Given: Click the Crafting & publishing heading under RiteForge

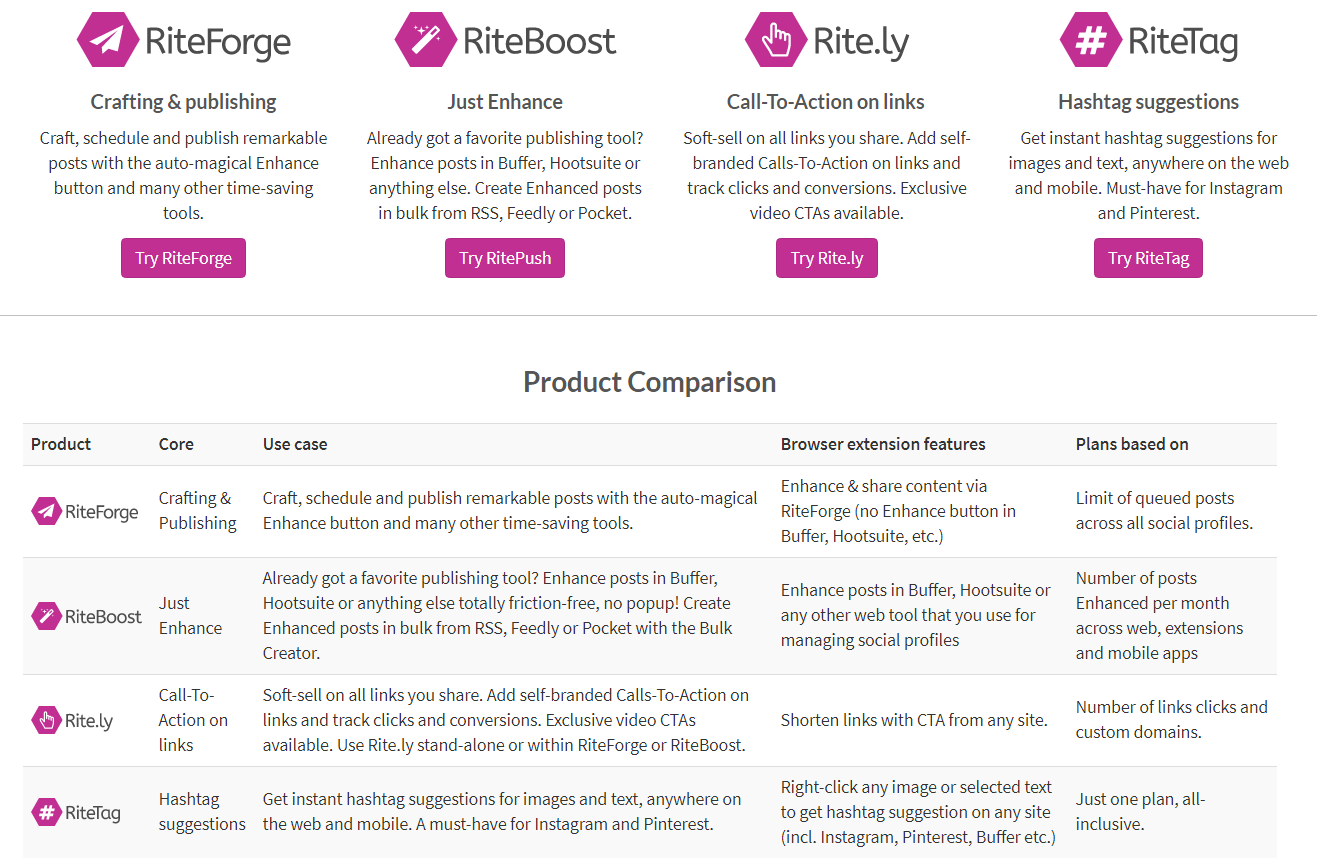Looking at the screenshot, I should coord(184,102).
